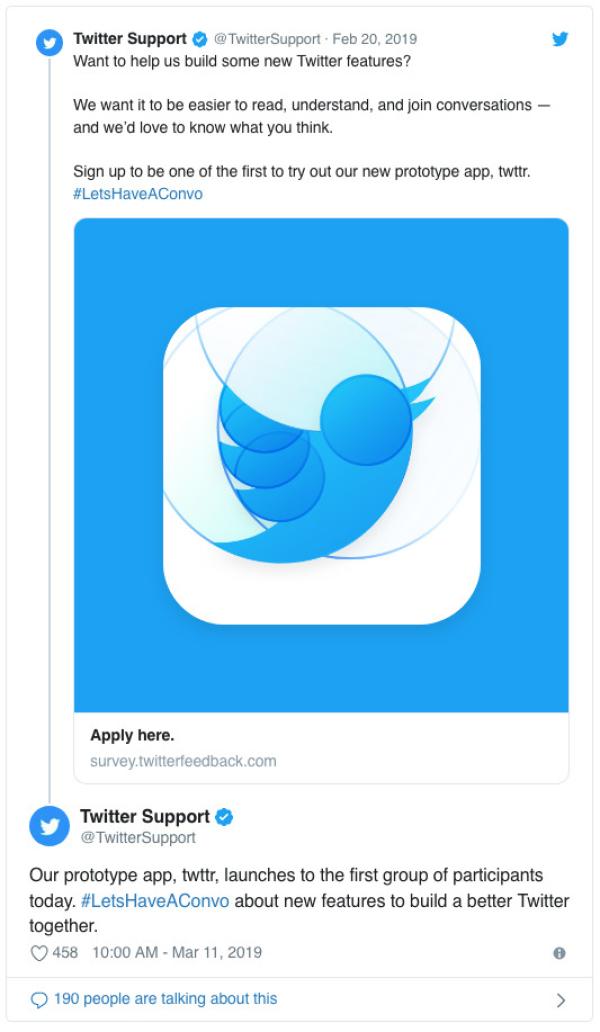Open the twttr app icon preview image
Image resolution: width=600 pixels, height=1032 pixels.
click(x=321, y=465)
